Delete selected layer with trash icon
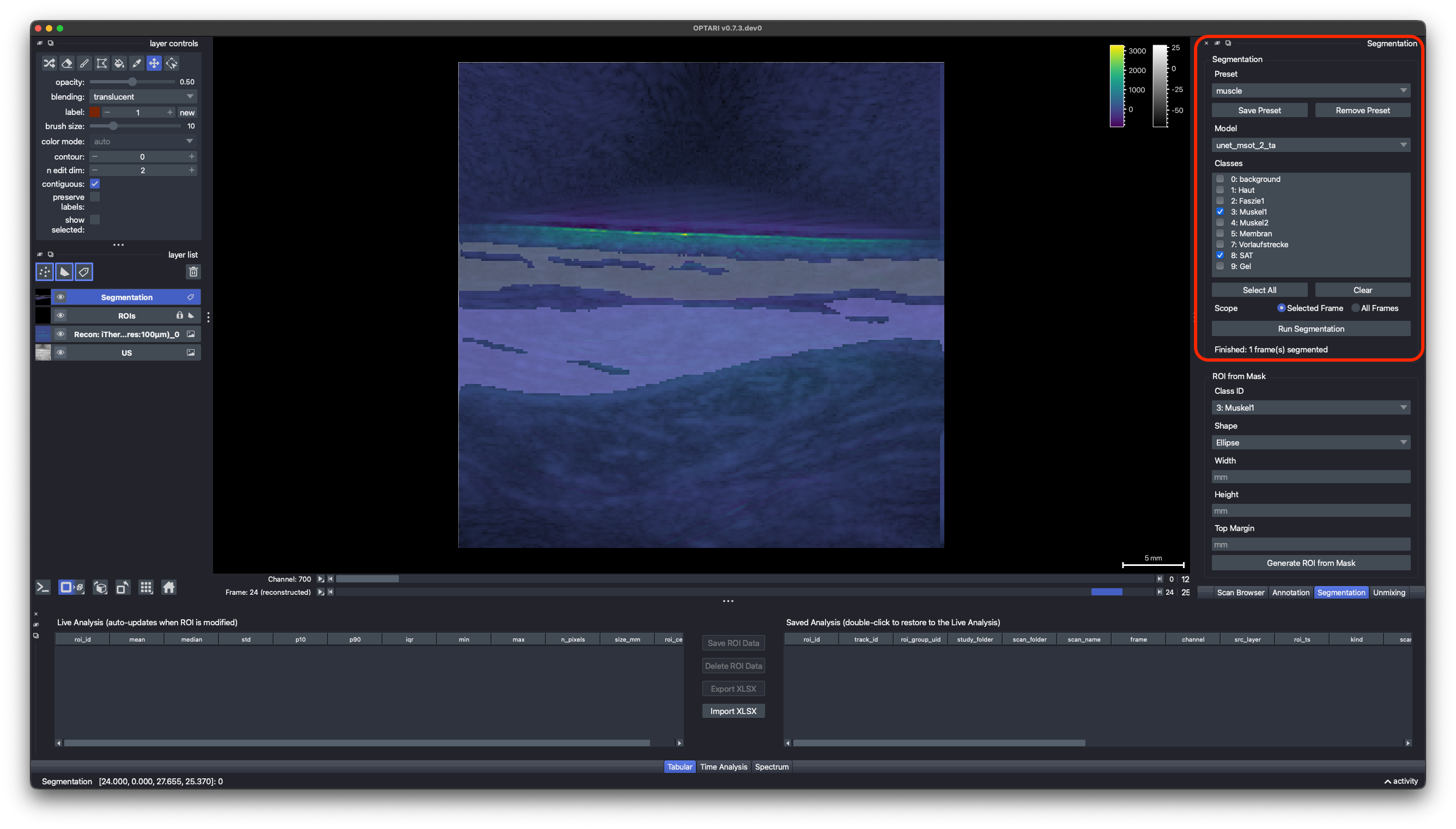 [x=193, y=272]
